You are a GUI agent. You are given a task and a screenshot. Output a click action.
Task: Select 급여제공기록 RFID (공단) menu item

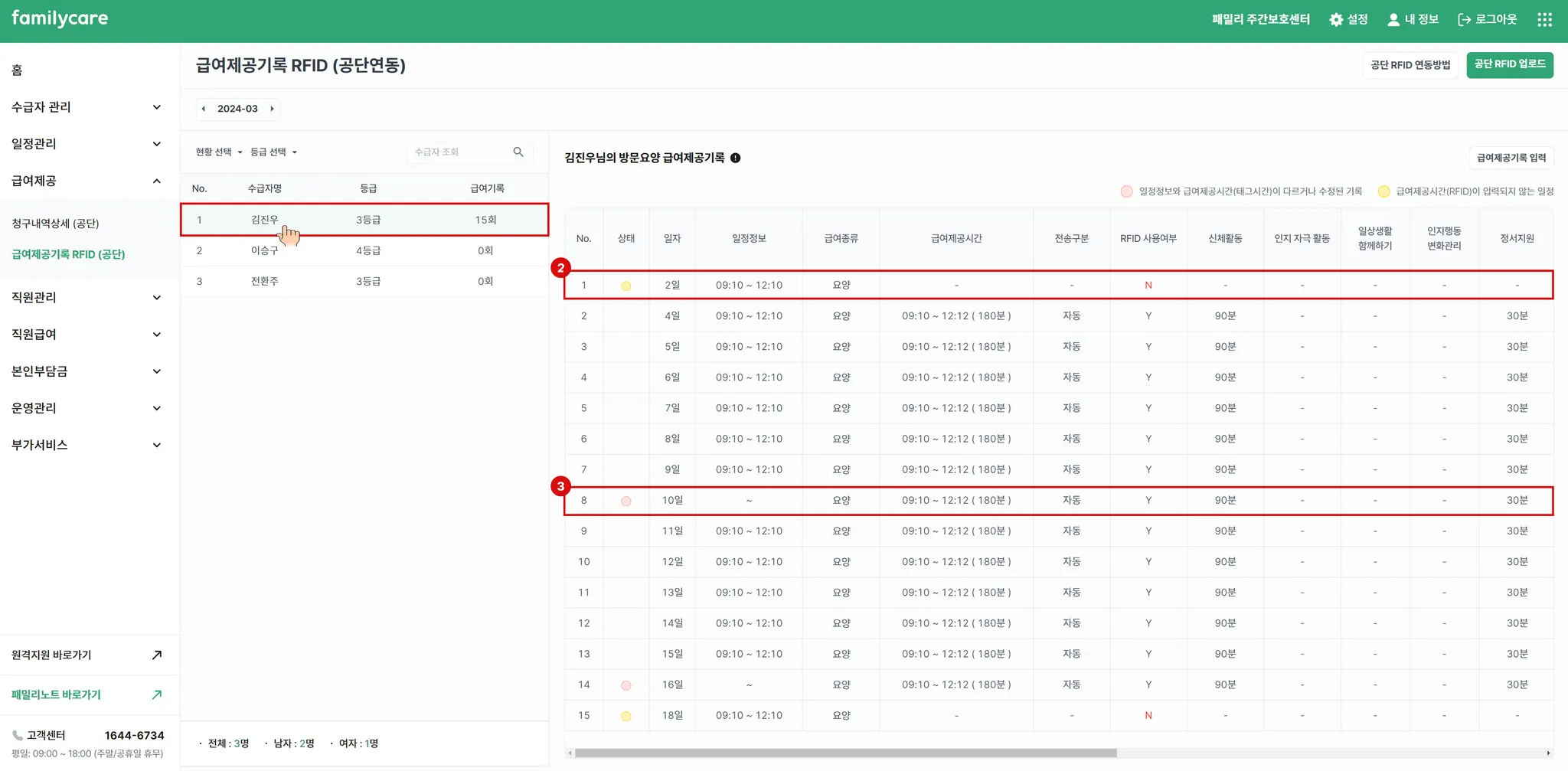point(68,254)
